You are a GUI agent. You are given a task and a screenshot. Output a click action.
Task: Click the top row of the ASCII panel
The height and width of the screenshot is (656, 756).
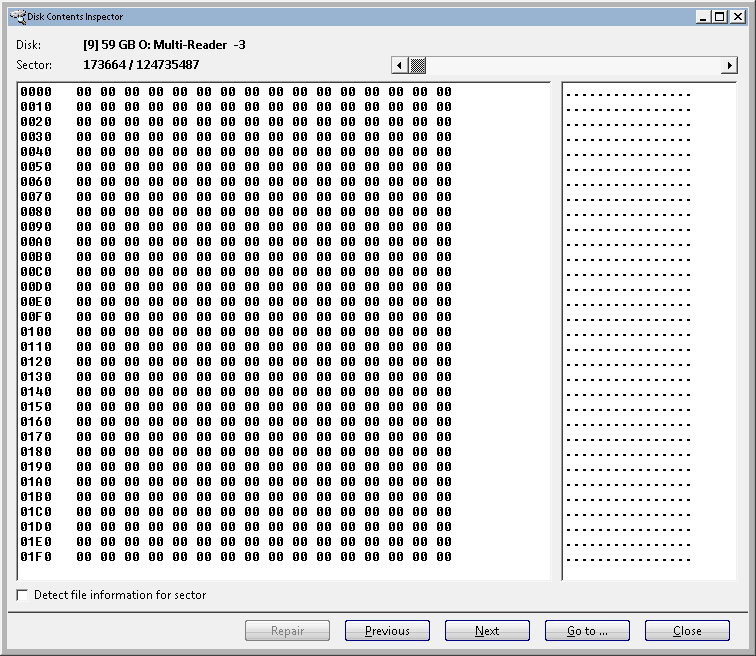tap(628, 95)
